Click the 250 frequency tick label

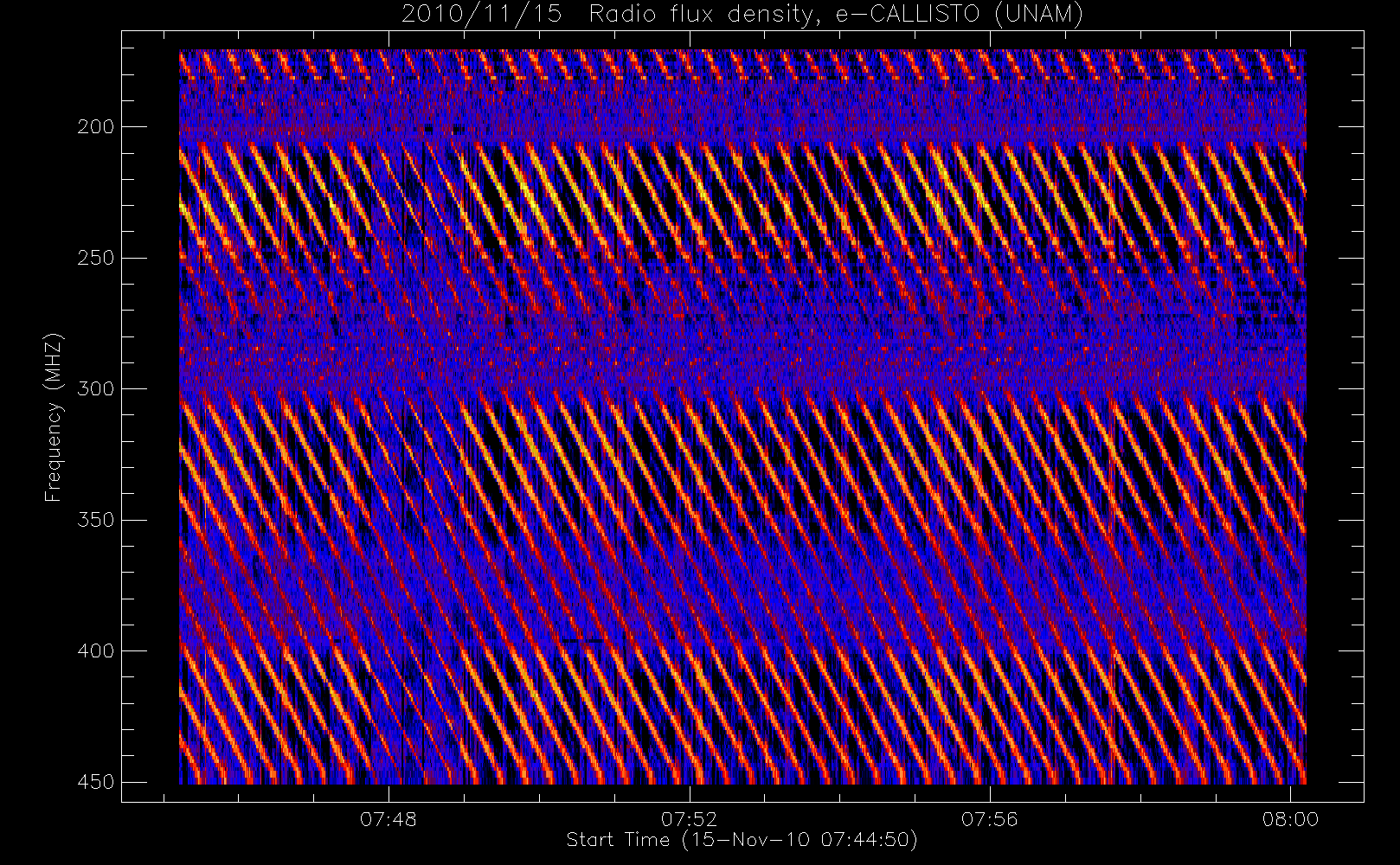pyautogui.click(x=96, y=258)
